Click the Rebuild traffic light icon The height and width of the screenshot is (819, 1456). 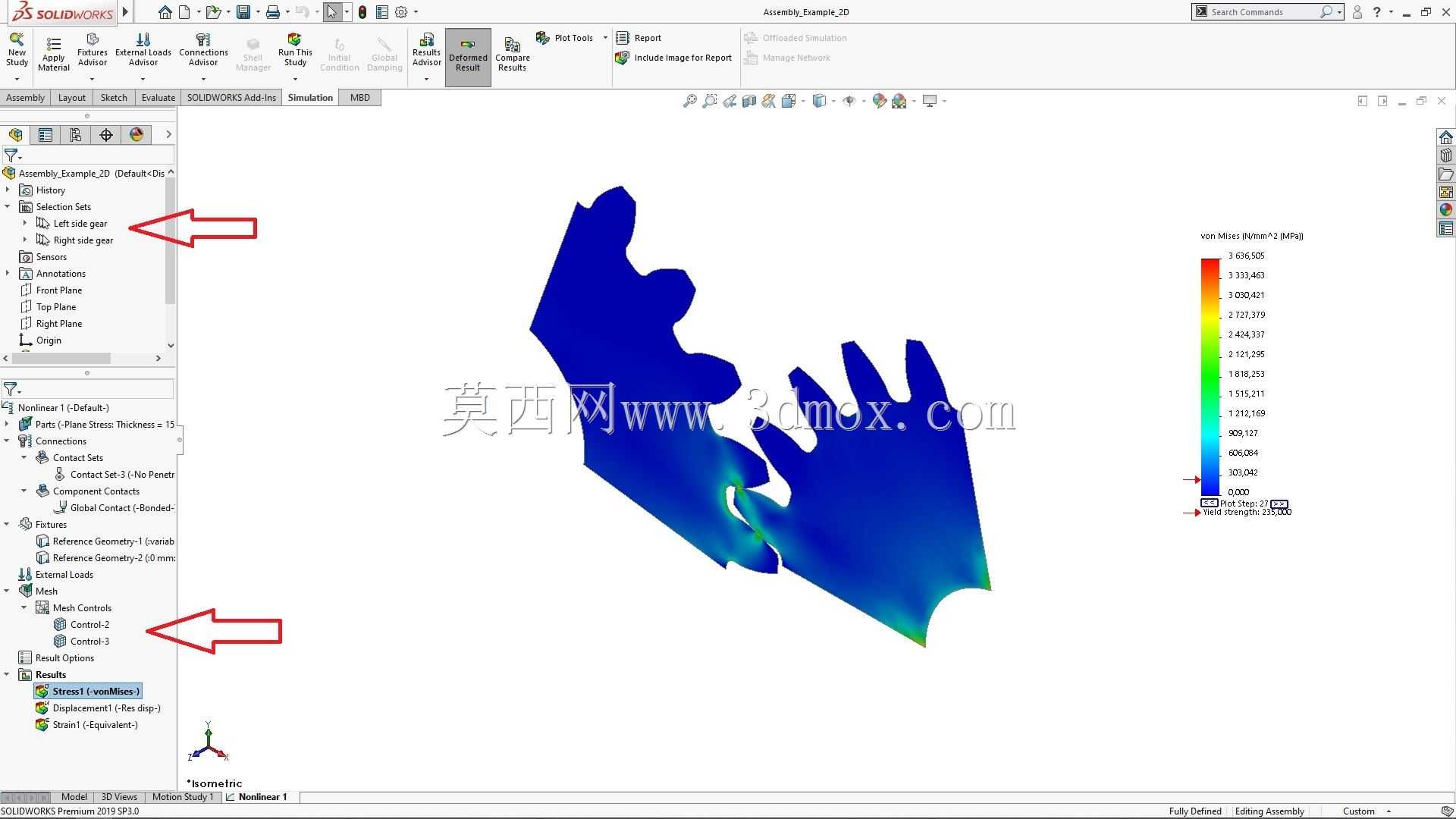pos(362,12)
